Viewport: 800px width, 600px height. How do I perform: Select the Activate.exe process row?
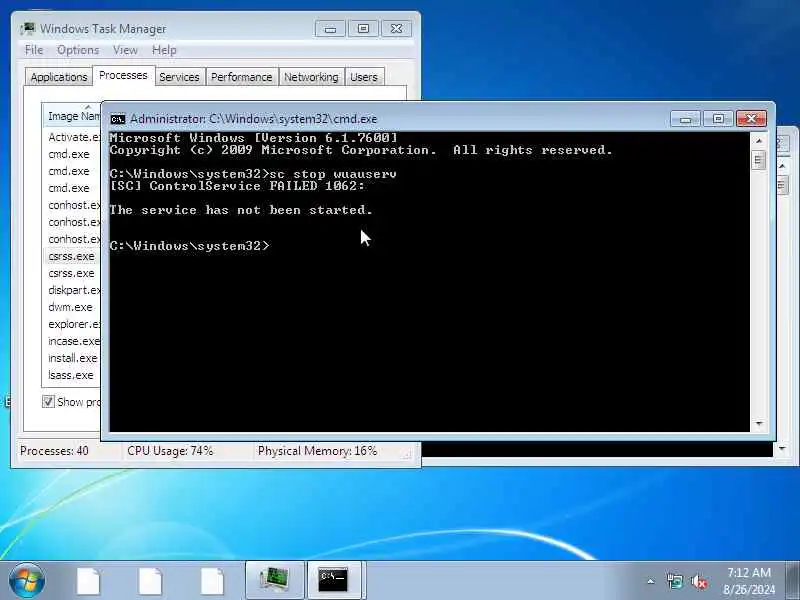click(72, 137)
